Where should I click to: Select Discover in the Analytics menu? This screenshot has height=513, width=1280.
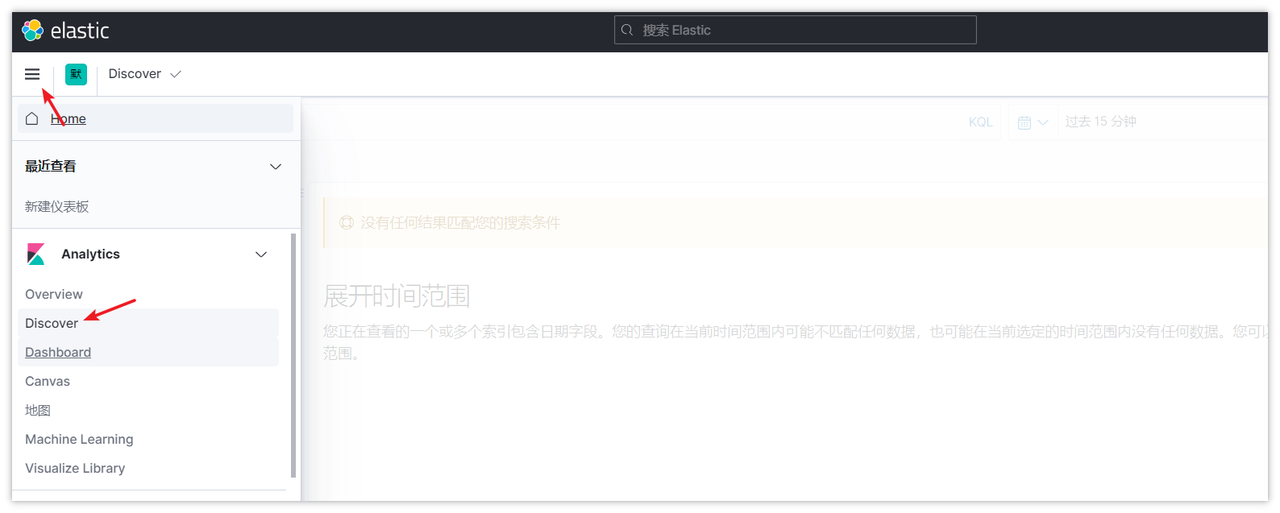tap(52, 323)
